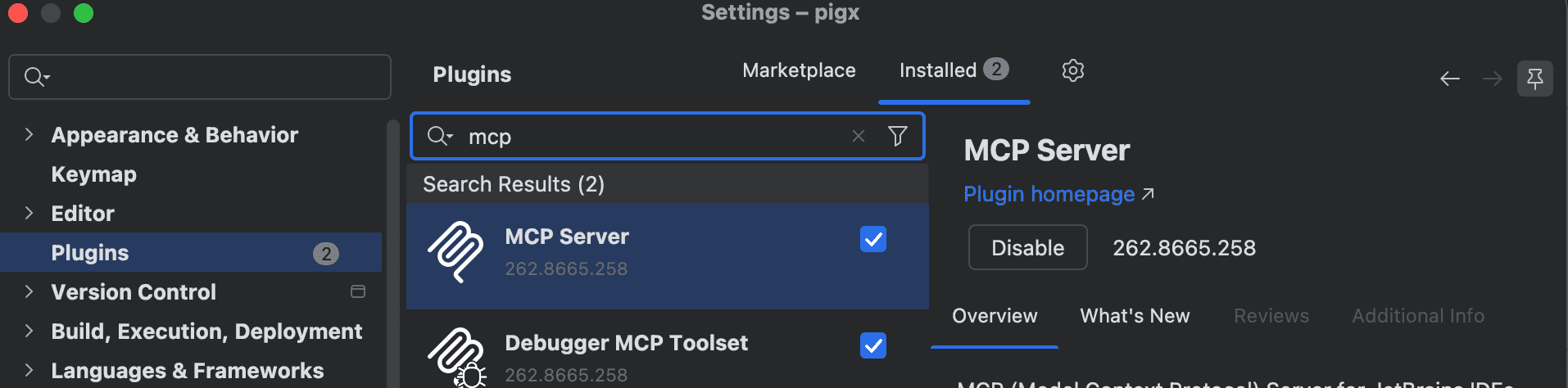The height and width of the screenshot is (388, 1568).
Task: Uncheck the MCP Server plugin checkbox
Action: (x=873, y=239)
